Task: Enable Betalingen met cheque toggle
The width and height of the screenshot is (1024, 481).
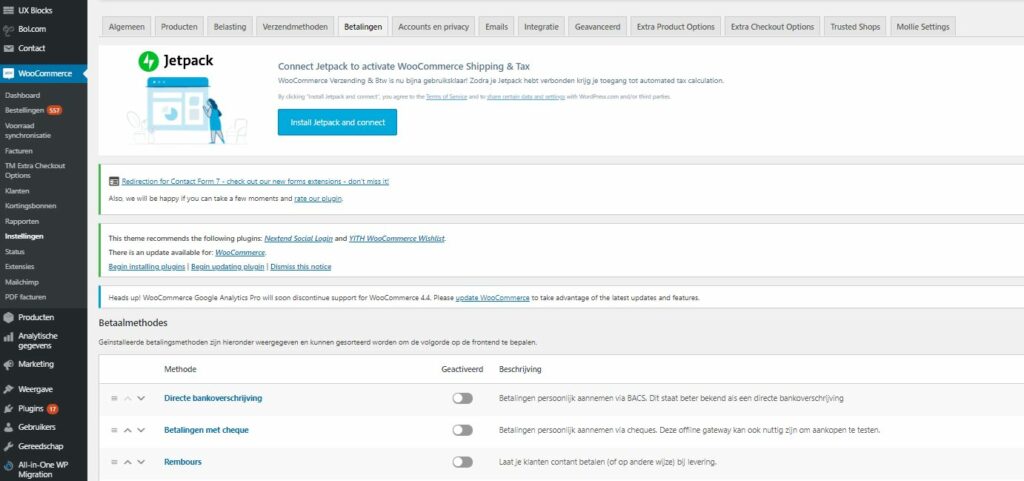Action: (462, 430)
